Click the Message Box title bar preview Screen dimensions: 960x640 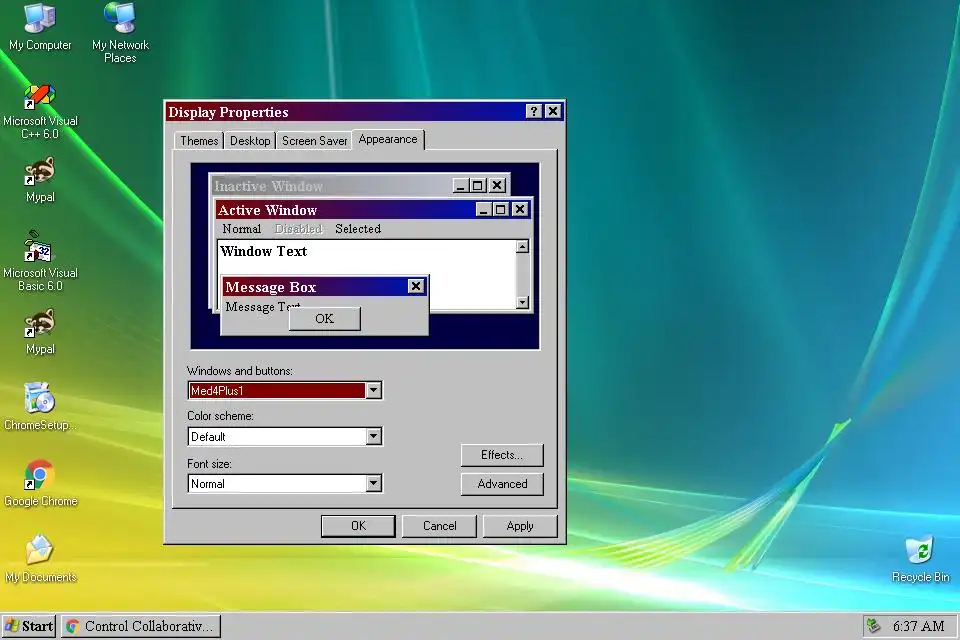(324, 287)
